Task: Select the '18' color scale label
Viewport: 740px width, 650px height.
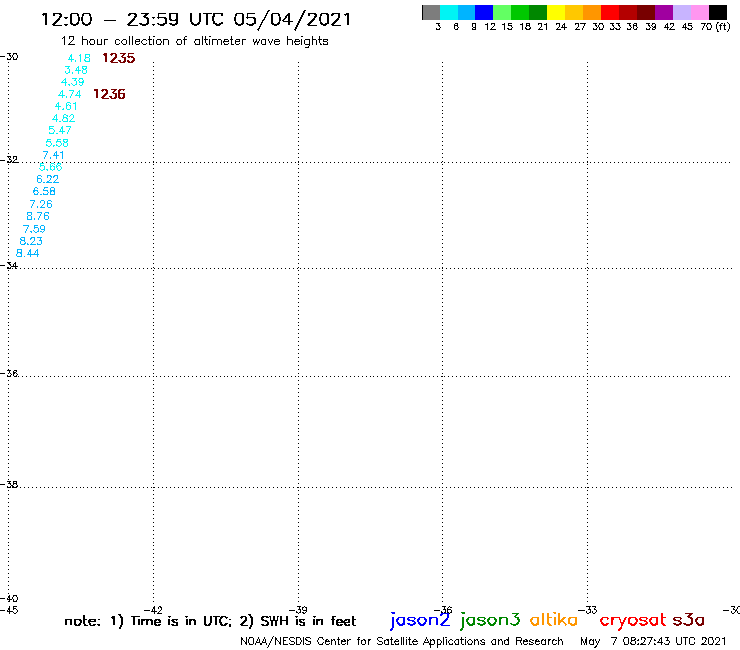Action: [x=525, y=27]
